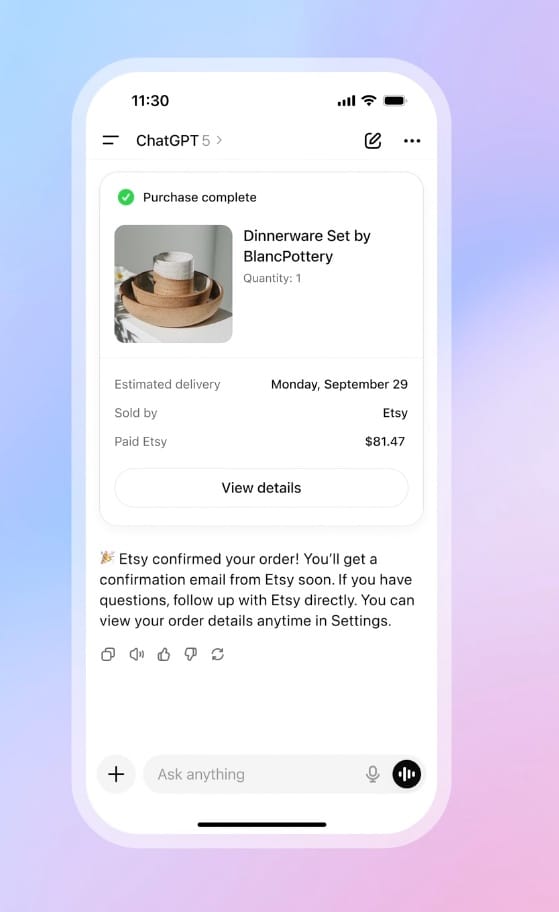This screenshot has height=912, width=559.
Task: Give thumbs down on the response
Action: click(191, 654)
